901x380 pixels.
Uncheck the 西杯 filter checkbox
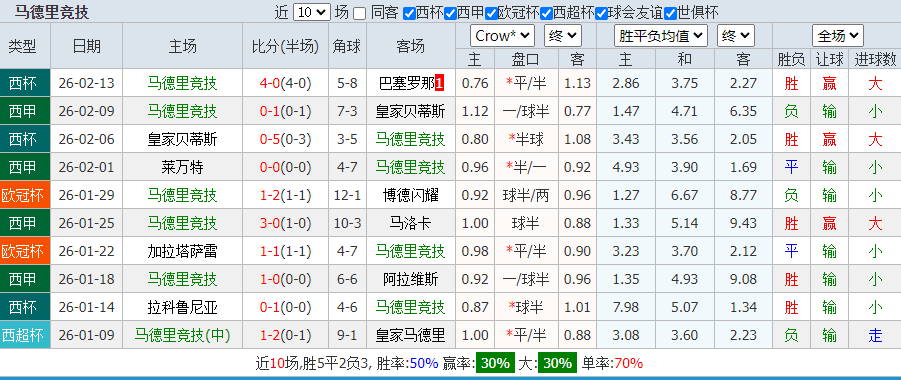pos(409,13)
